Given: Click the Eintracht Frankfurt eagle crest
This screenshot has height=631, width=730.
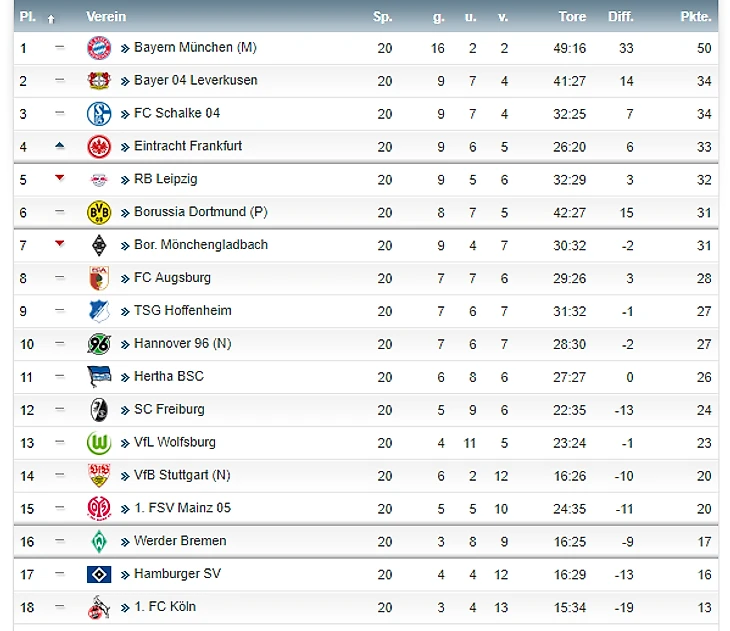Looking at the screenshot, I should 99,147.
